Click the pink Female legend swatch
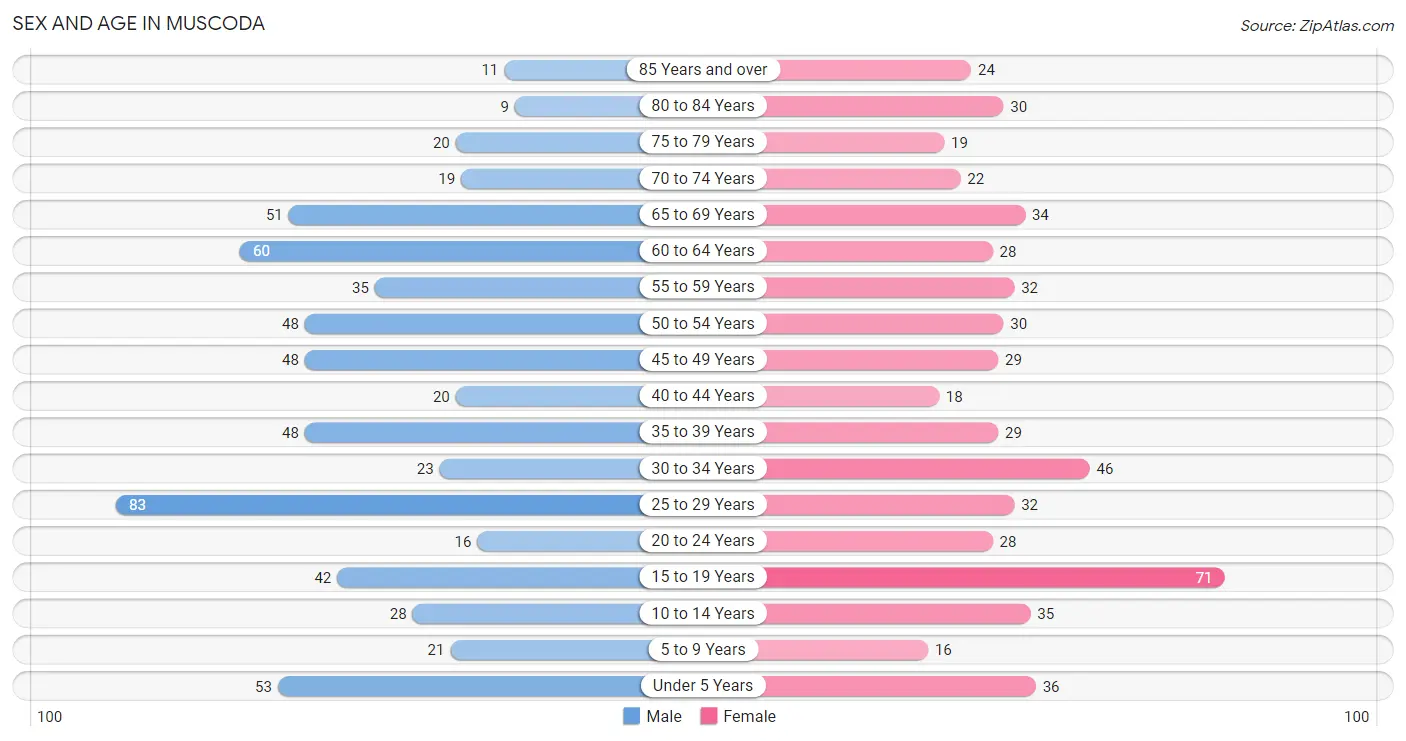Viewport: 1406px width, 741px height. (x=709, y=716)
